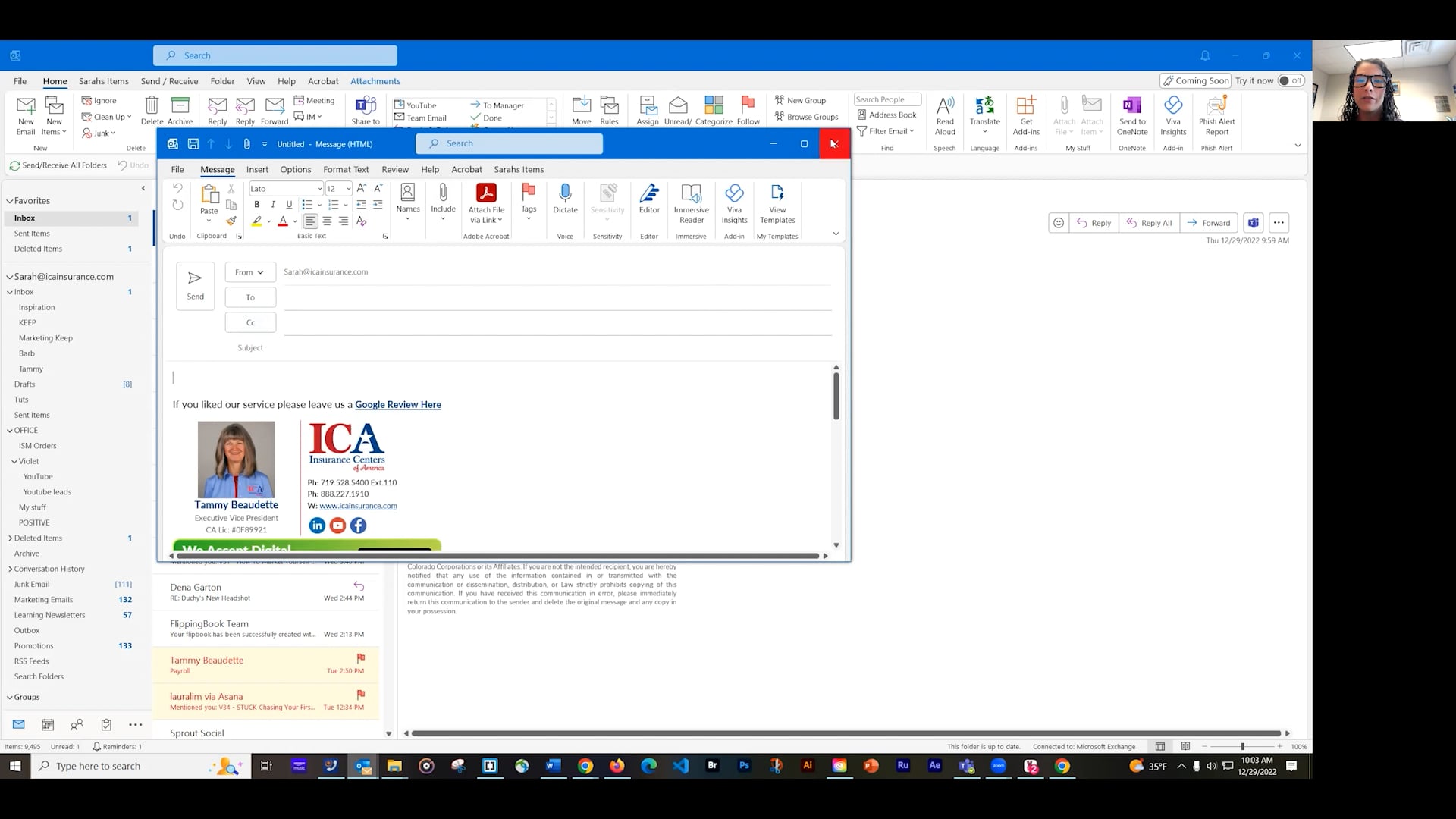Toggle the Try it now switch
This screenshot has width=1456, height=819.
coord(1290,81)
